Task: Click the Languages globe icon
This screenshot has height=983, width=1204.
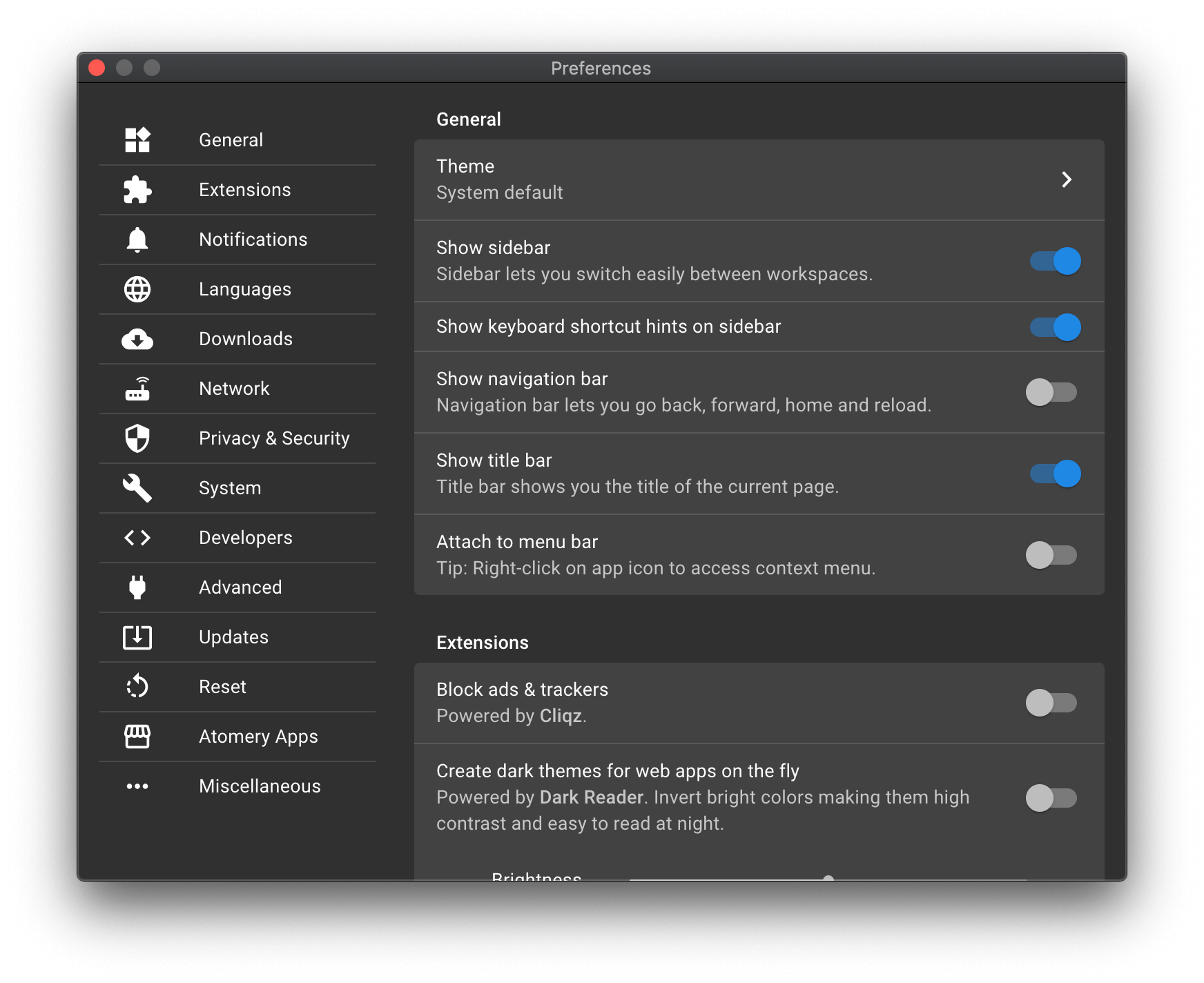Action: (x=137, y=289)
